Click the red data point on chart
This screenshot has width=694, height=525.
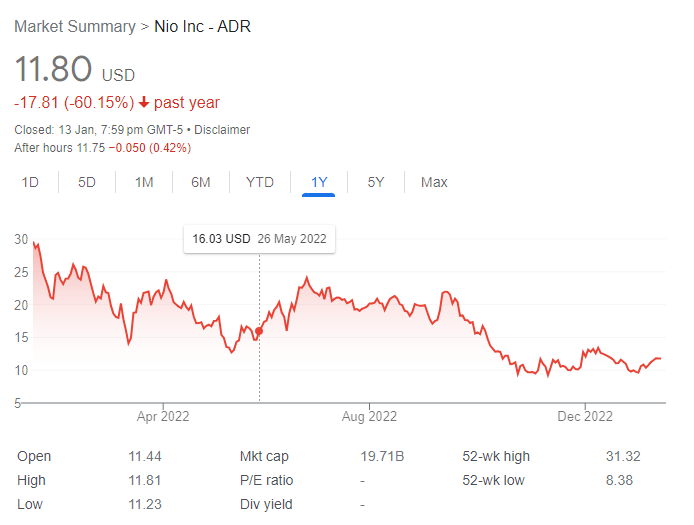click(x=260, y=331)
